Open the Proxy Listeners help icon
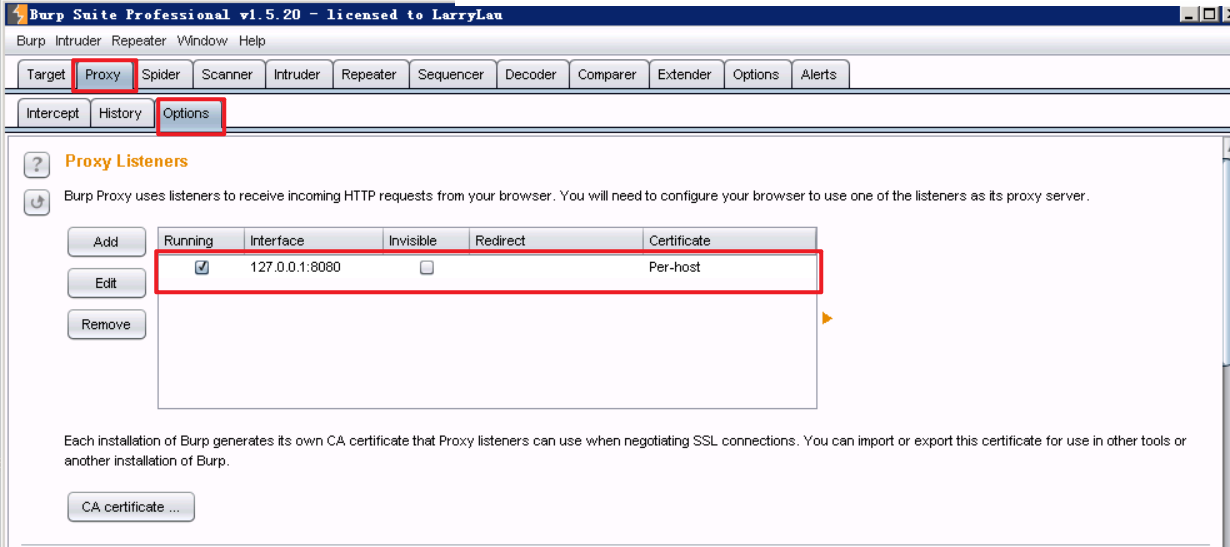The height and width of the screenshot is (547, 1230). pyautogui.click(x=37, y=165)
